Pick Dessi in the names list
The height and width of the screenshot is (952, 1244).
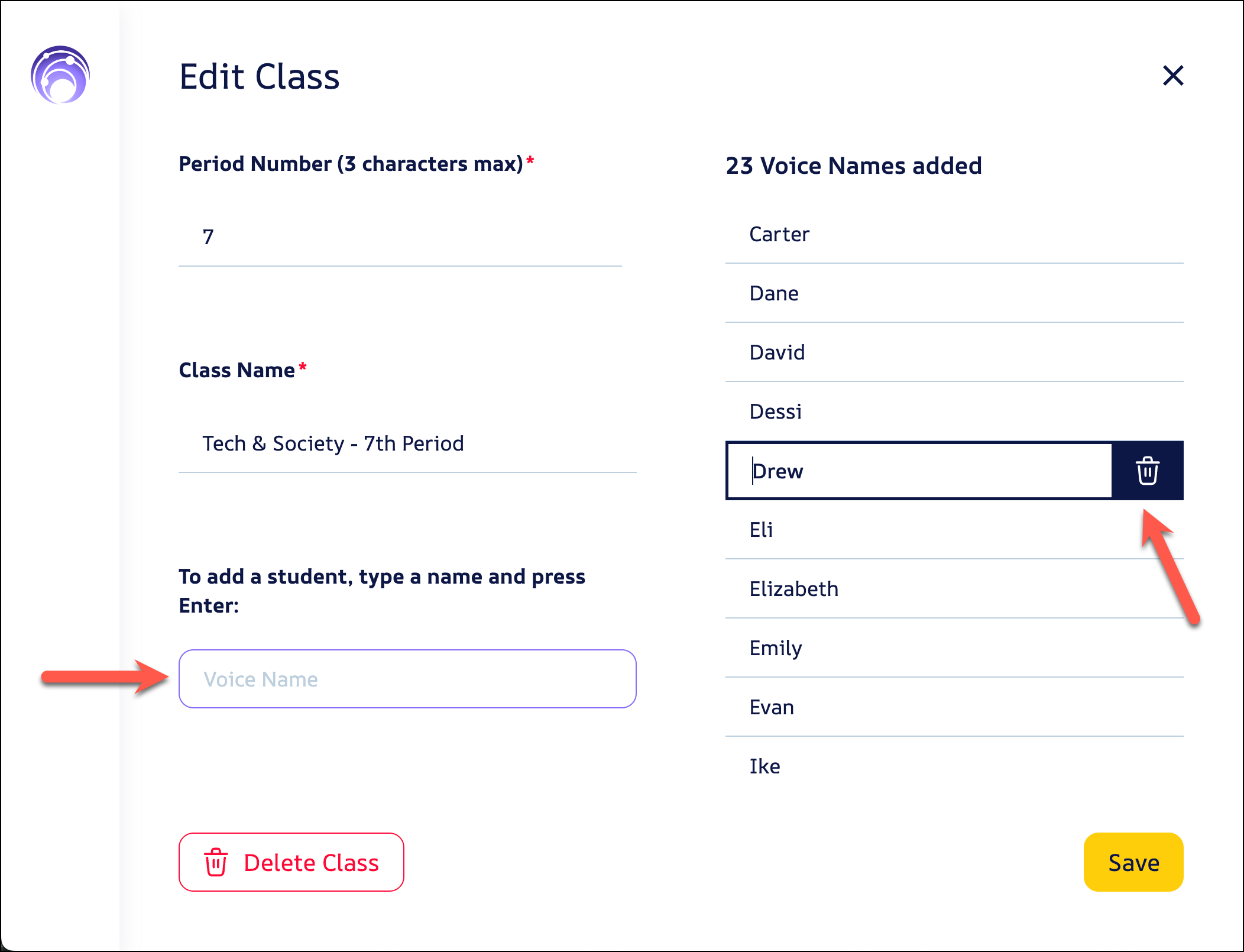[775, 412]
